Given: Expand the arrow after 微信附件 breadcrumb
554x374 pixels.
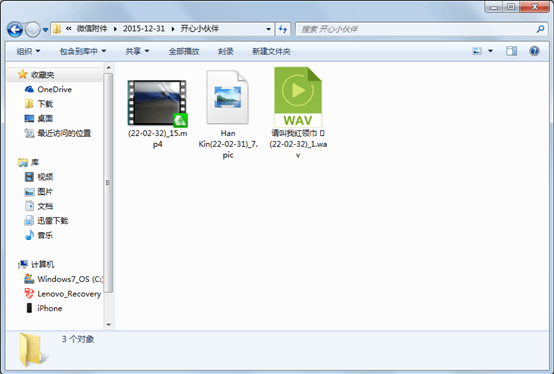Looking at the screenshot, I should [x=115, y=29].
